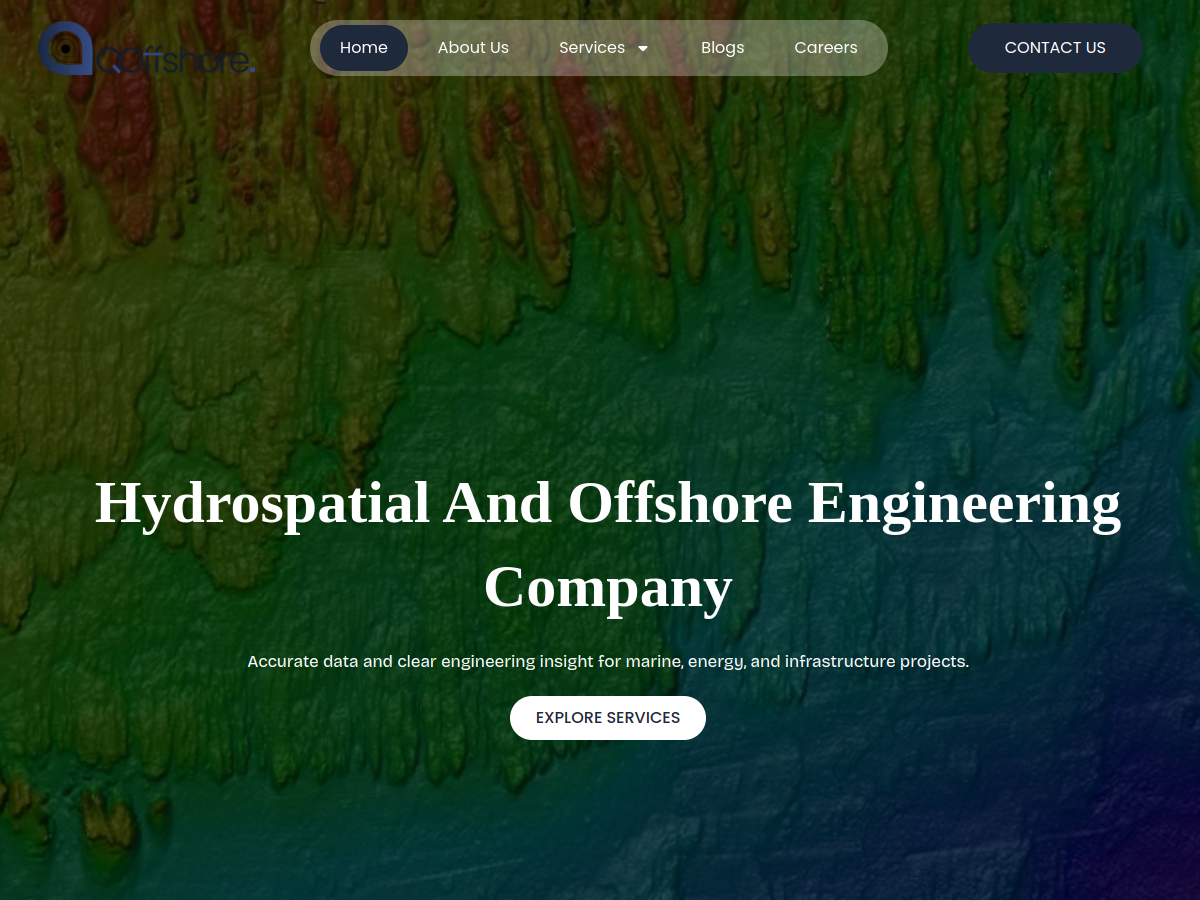Open the Services menu item
The height and width of the screenshot is (900, 1200).
click(592, 48)
